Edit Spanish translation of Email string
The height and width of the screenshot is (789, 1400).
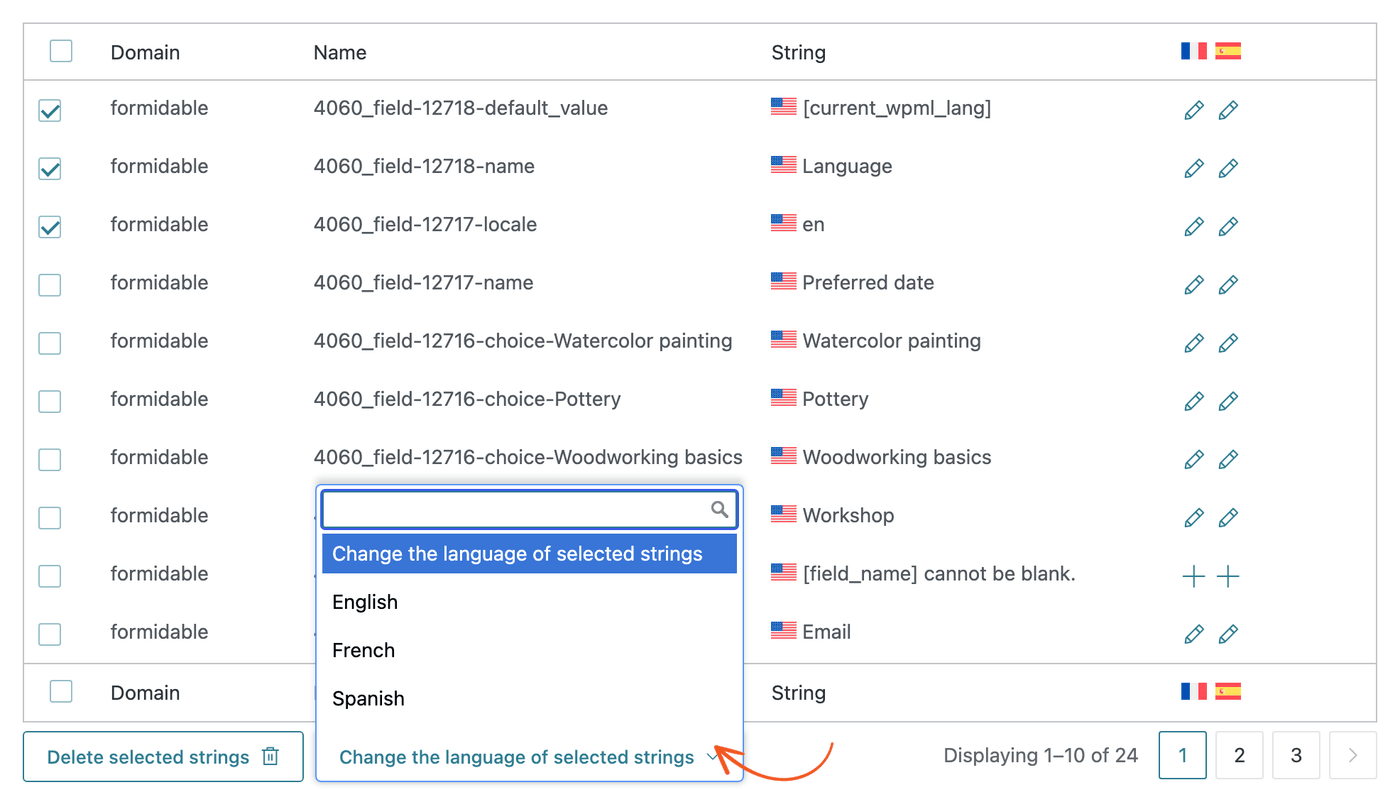click(x=1228, y=633)
